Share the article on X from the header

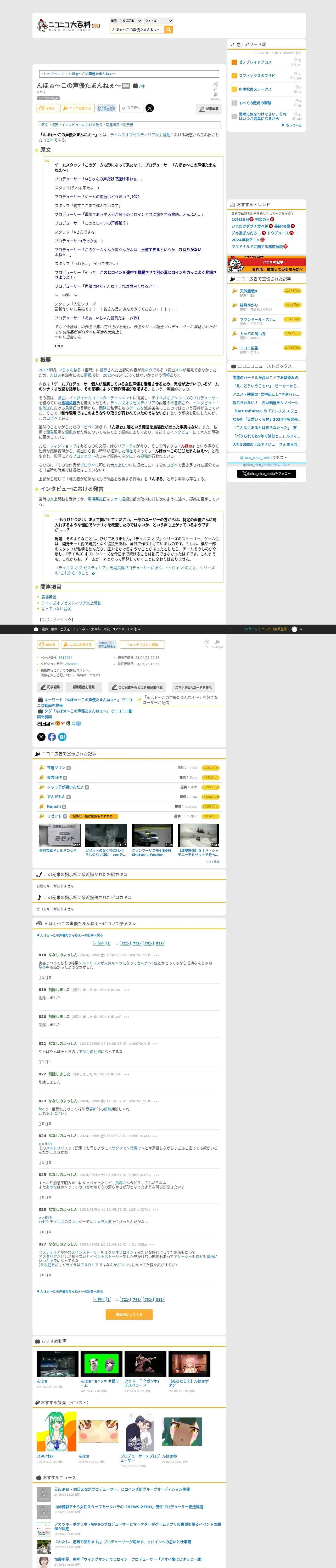(149, 108)
